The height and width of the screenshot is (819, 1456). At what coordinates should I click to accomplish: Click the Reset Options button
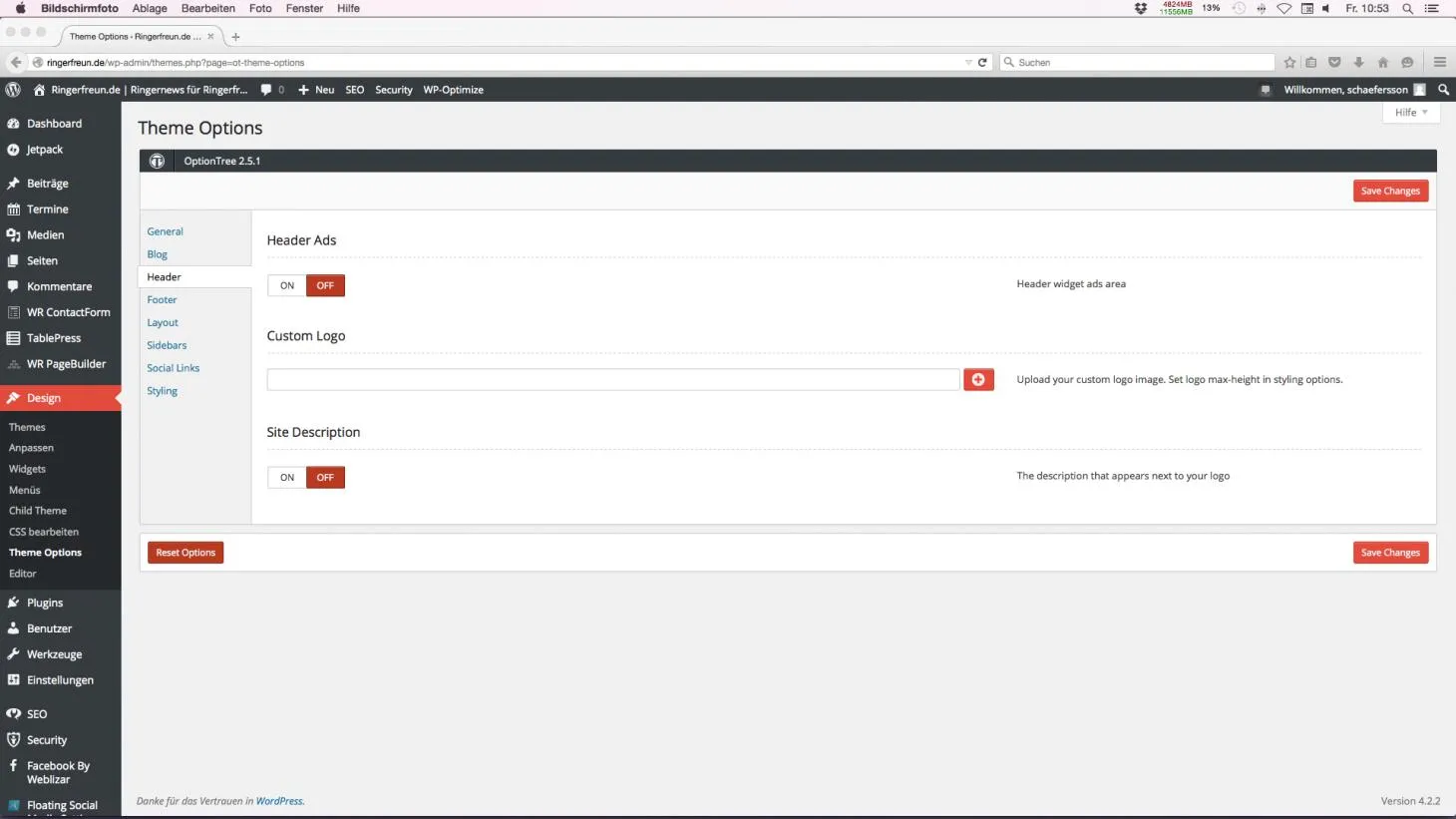(185, 553)
